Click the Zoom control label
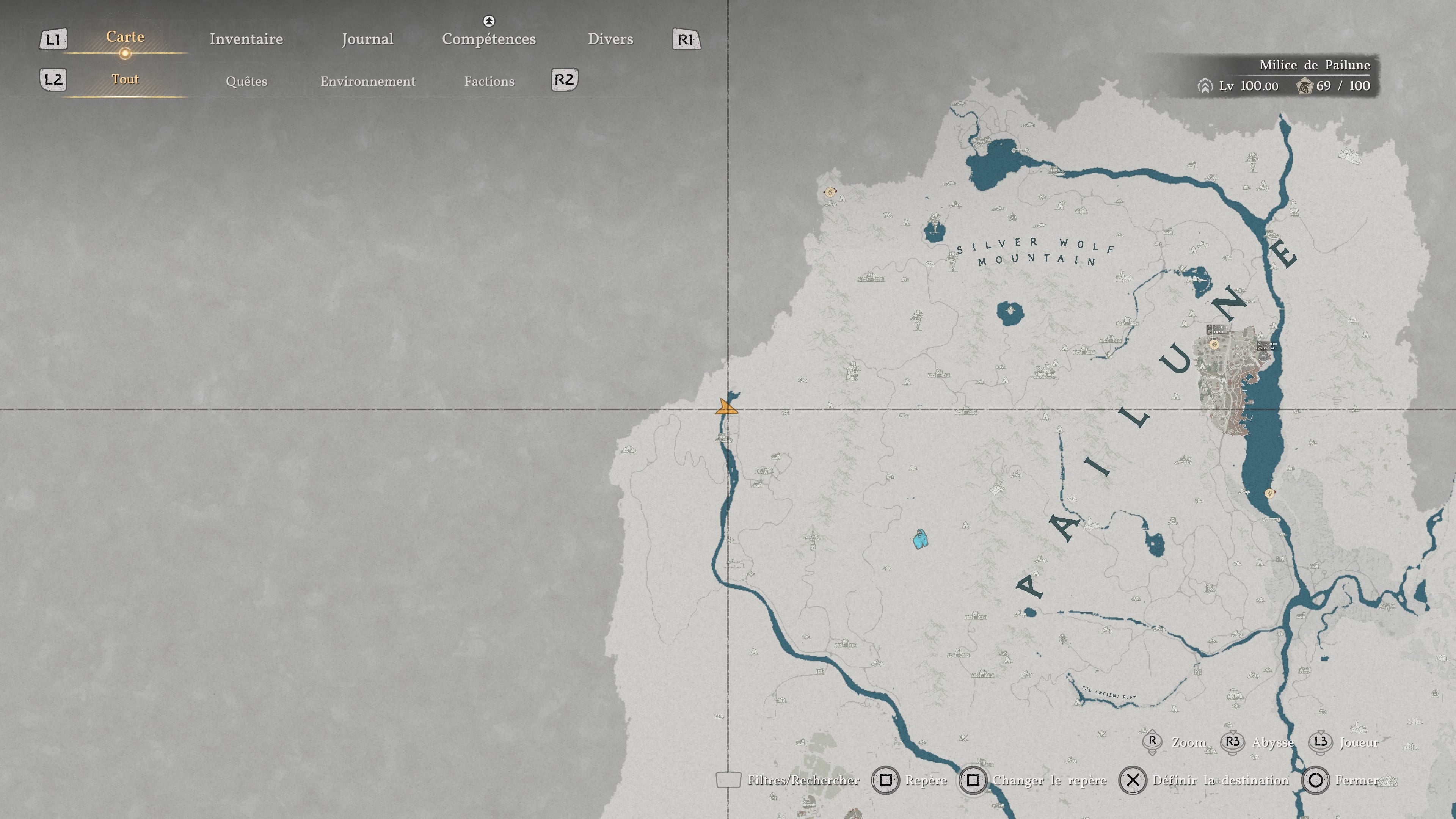1456x819 pixels. [1189, 742]
